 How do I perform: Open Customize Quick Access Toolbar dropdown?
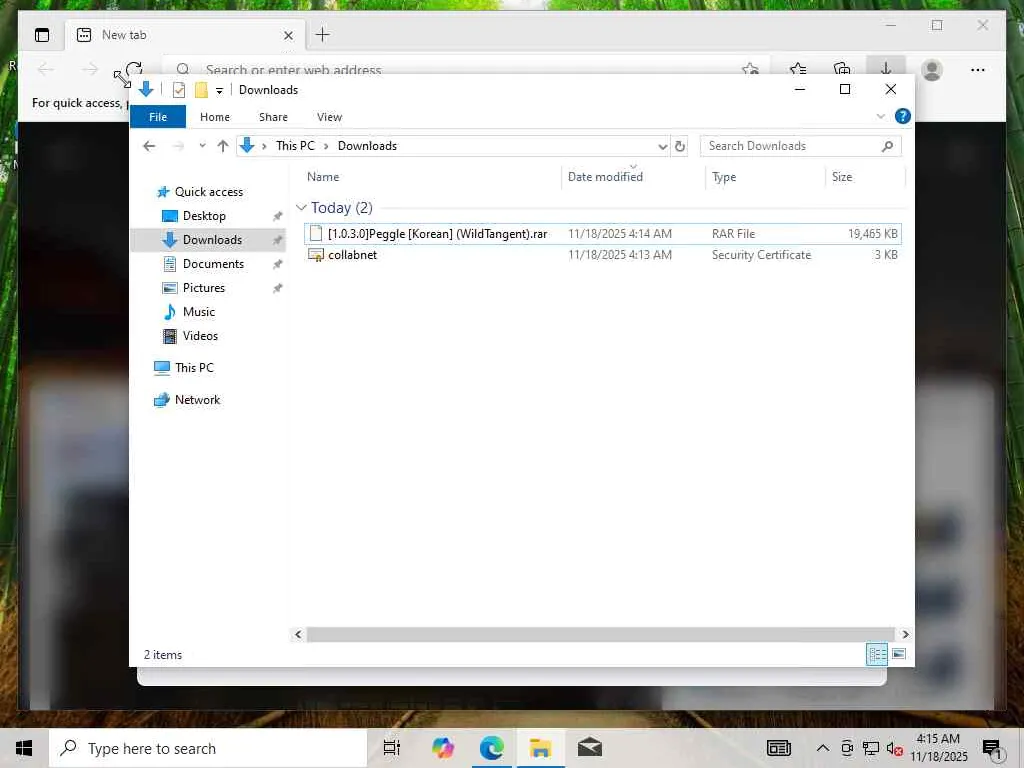point(219,91)
